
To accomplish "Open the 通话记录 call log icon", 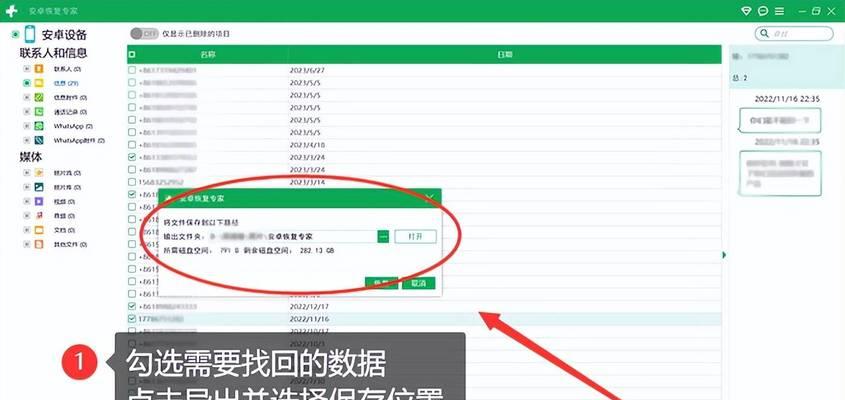I will [x=39, y=112].
